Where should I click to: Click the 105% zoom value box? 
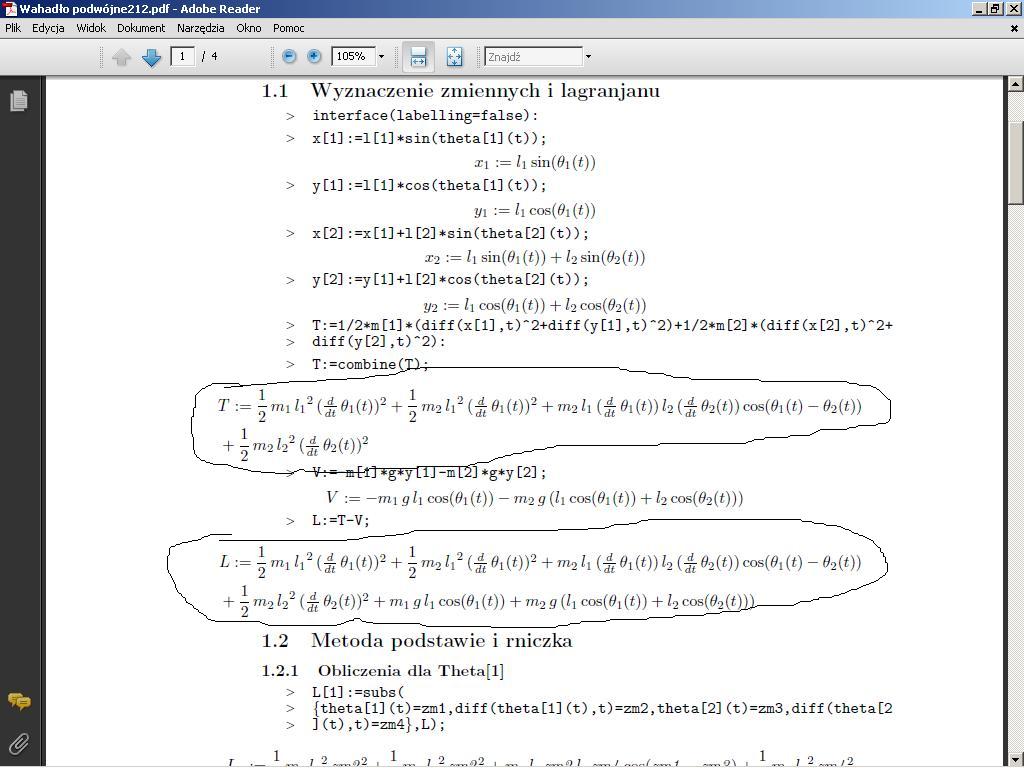353,57
